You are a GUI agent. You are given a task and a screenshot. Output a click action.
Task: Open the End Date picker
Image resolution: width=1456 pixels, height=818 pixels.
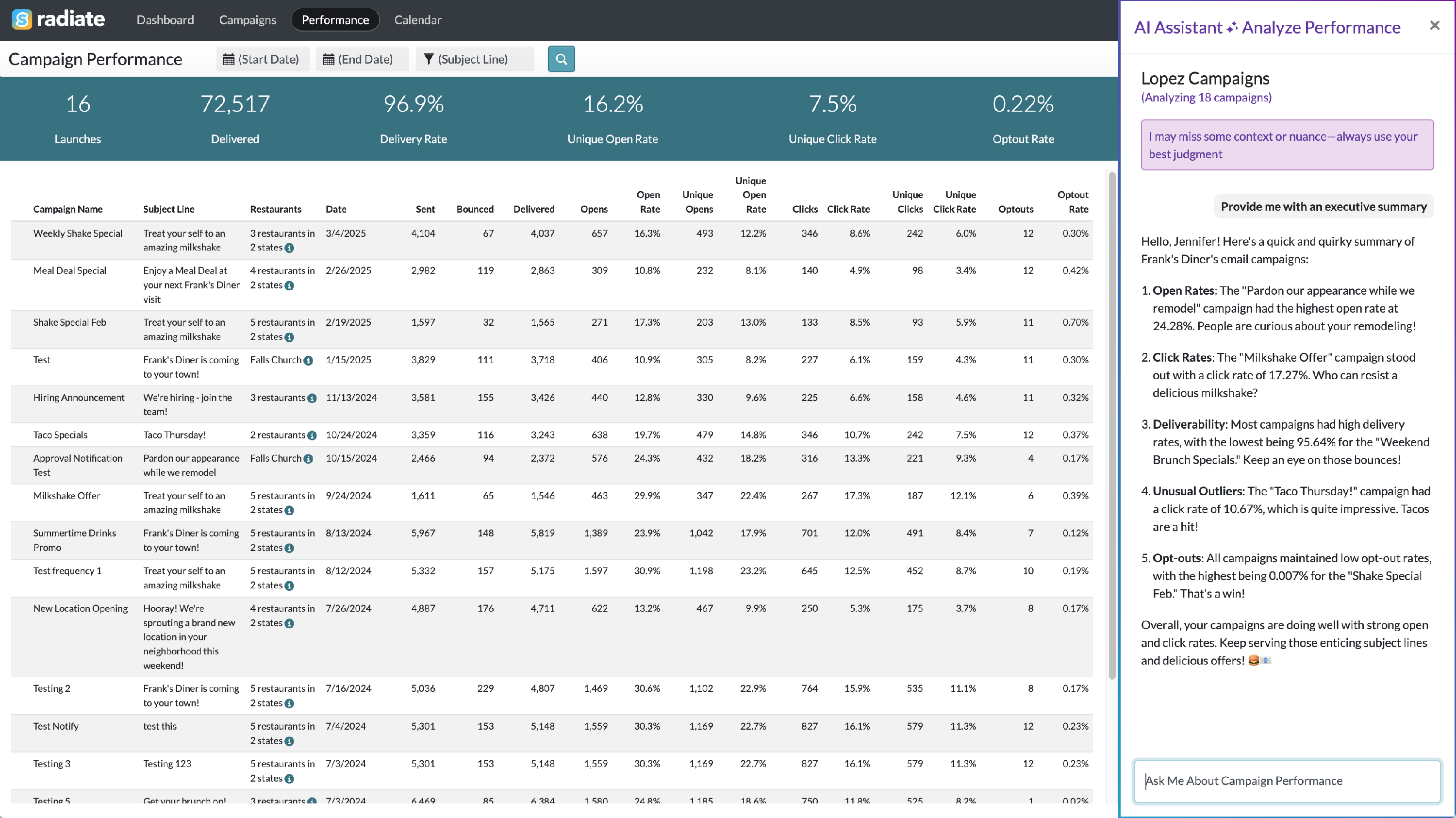click(x=362, y=59)
